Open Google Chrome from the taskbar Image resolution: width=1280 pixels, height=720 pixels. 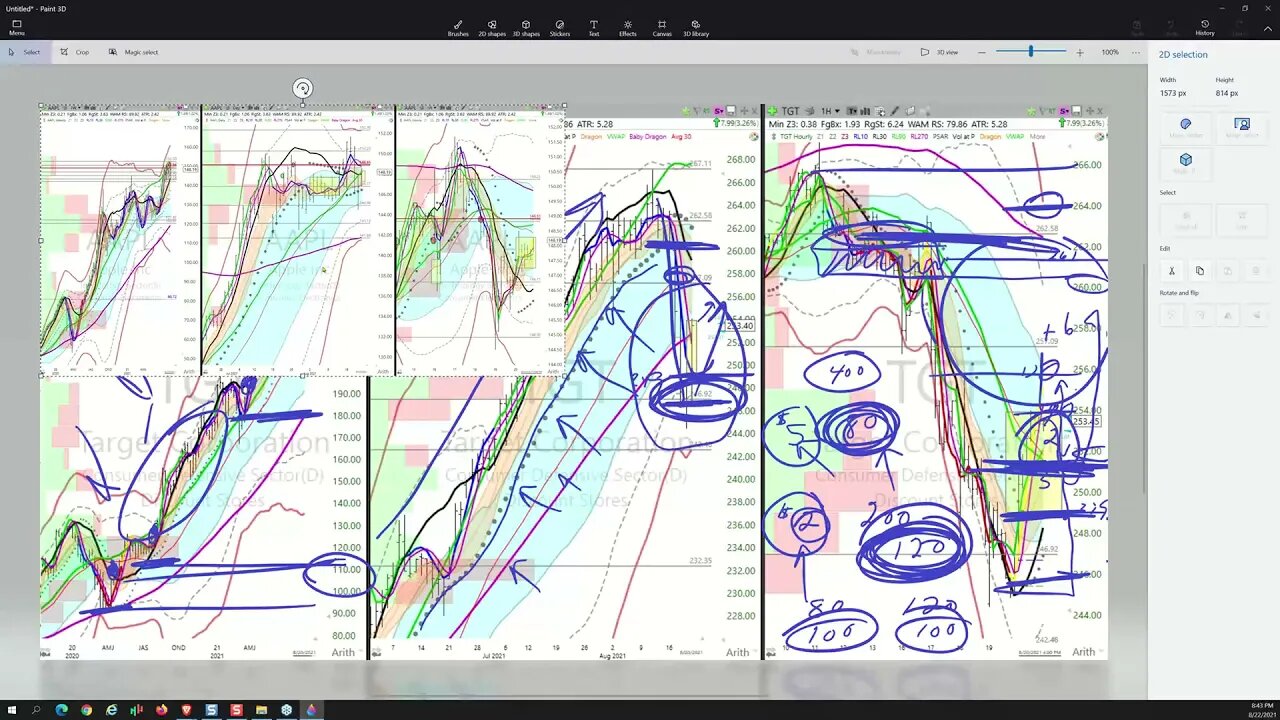86,710
